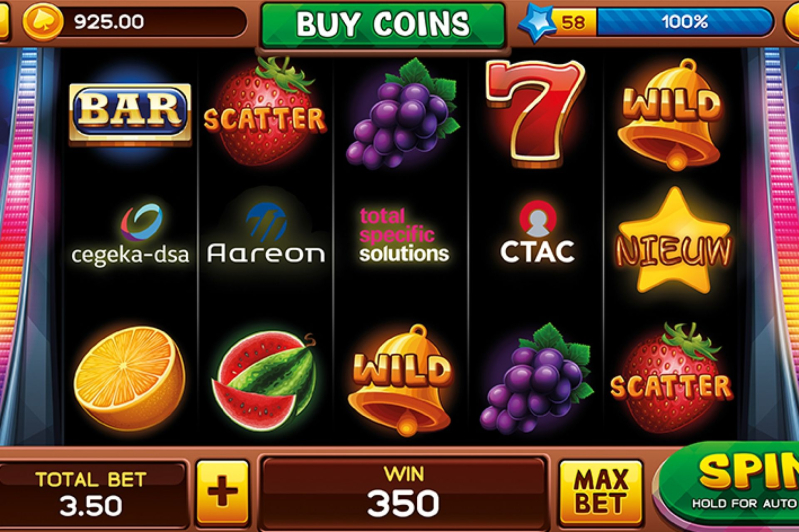Select the SCATTER strawberry in top row
Screen dimensions: 799x532
coord(264,112)
